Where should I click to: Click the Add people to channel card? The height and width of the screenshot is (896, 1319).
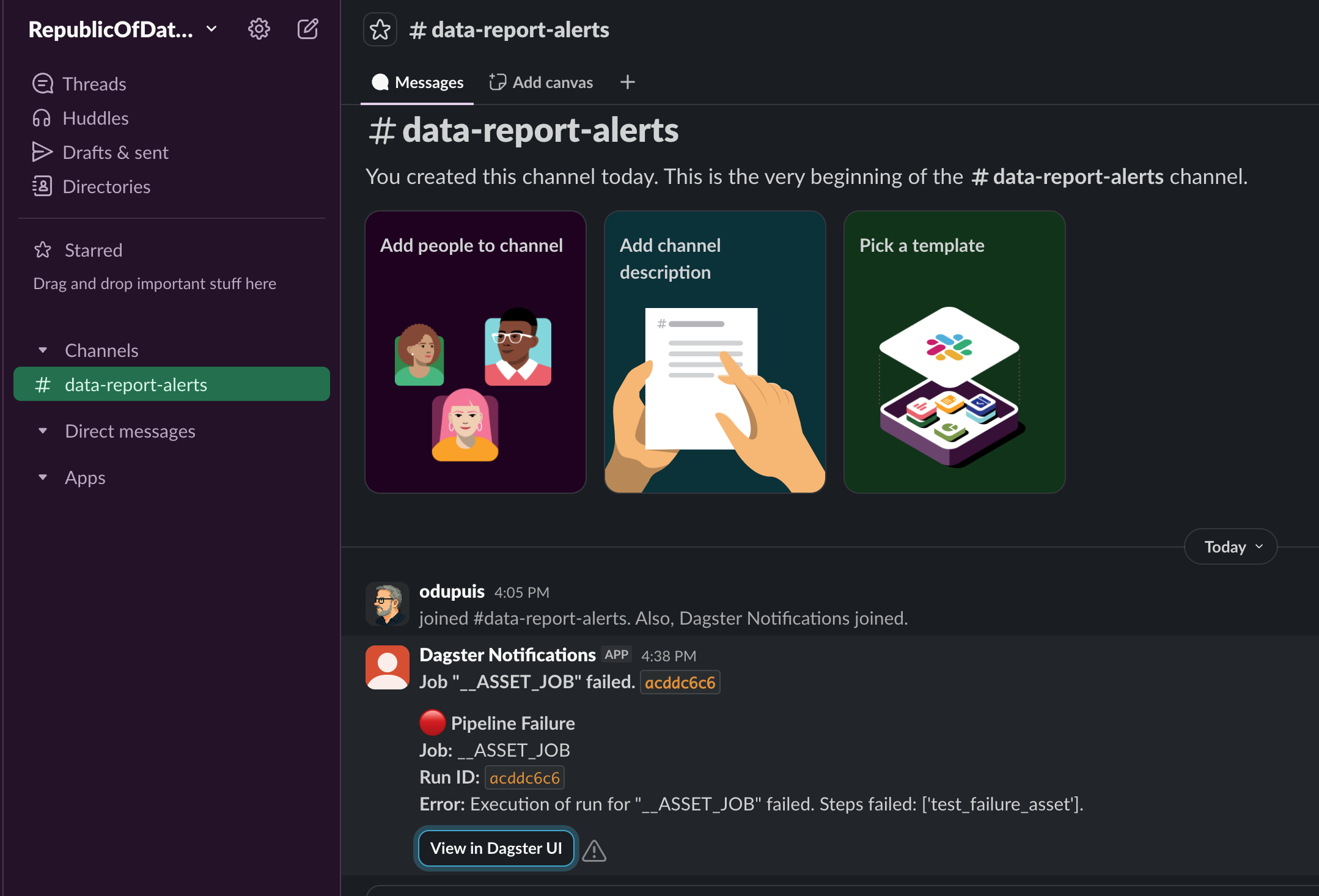(x=475, y=351)
